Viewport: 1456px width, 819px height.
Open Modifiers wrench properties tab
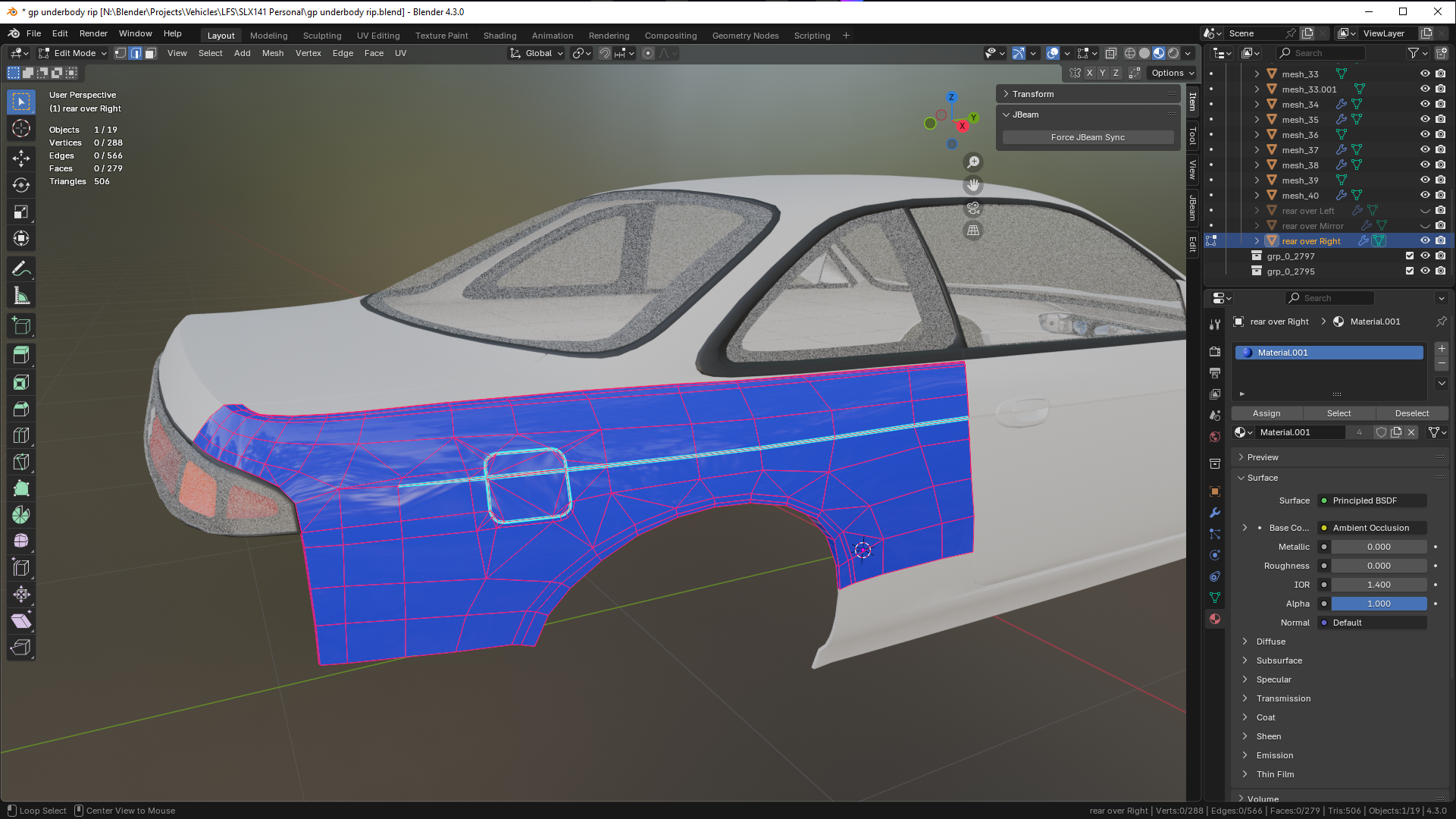click(1215, 513)
